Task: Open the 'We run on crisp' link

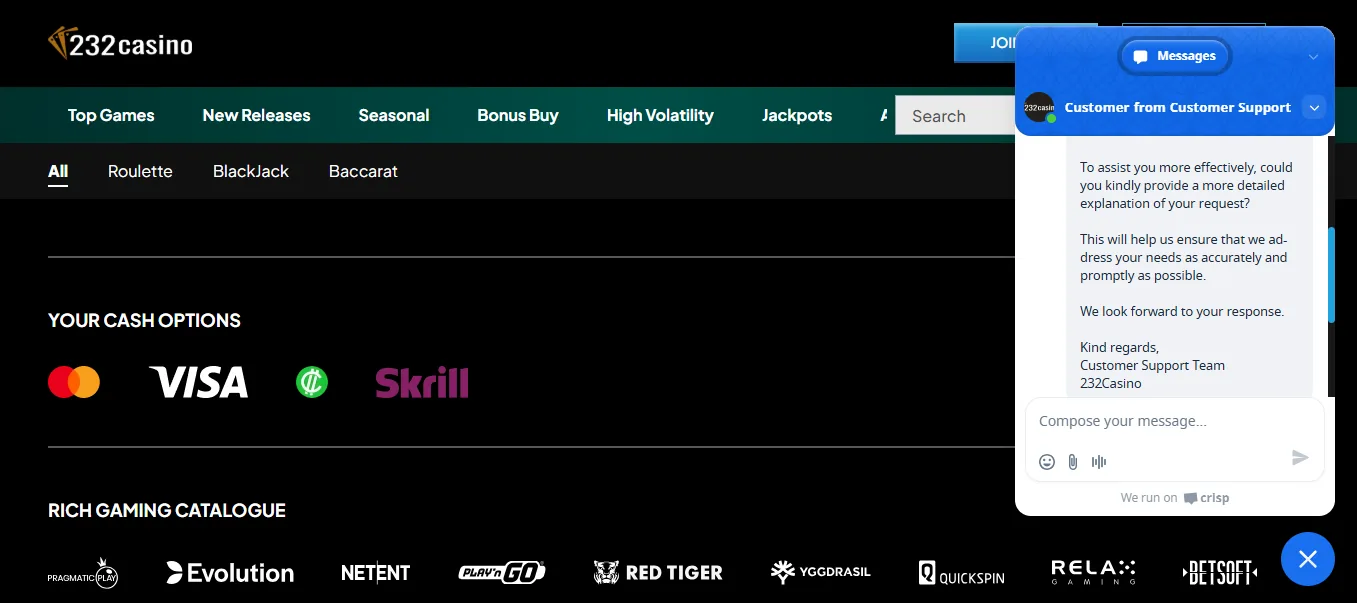Action: click(x=1175, y=498)
